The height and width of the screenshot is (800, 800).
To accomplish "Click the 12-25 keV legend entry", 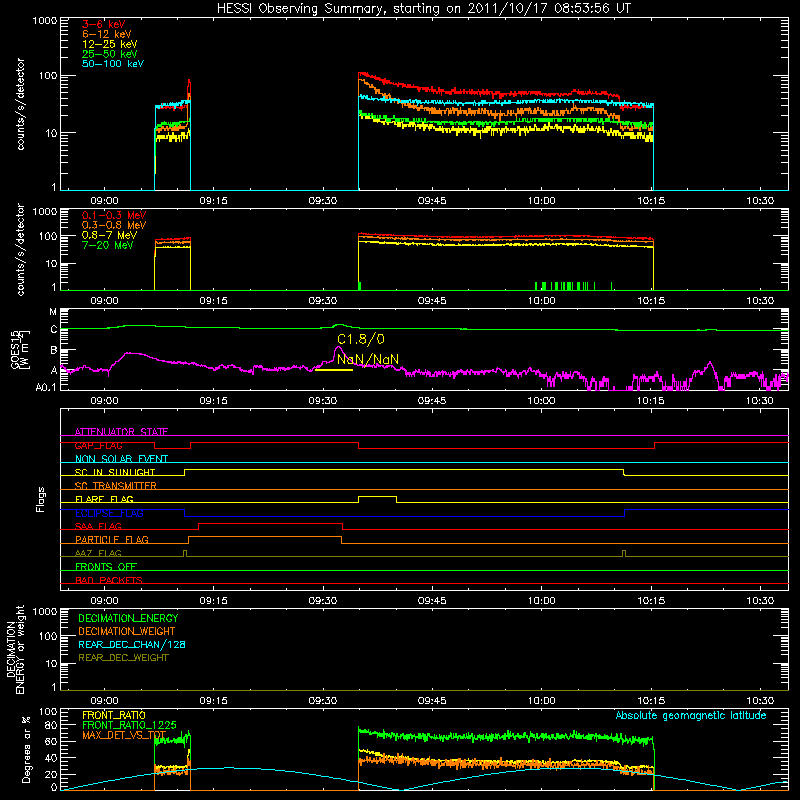I will click(x=110, y=44).
